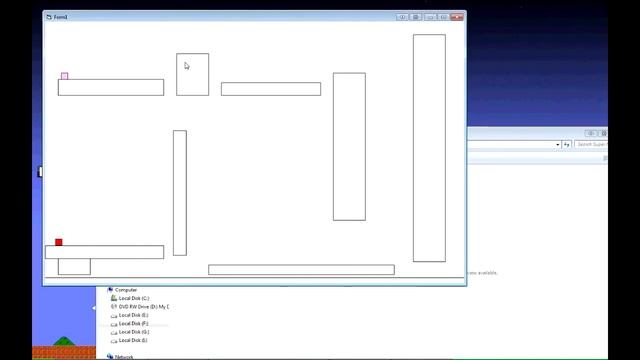Click the pink square sprite in Form1
640x360 pixels.
64,76
